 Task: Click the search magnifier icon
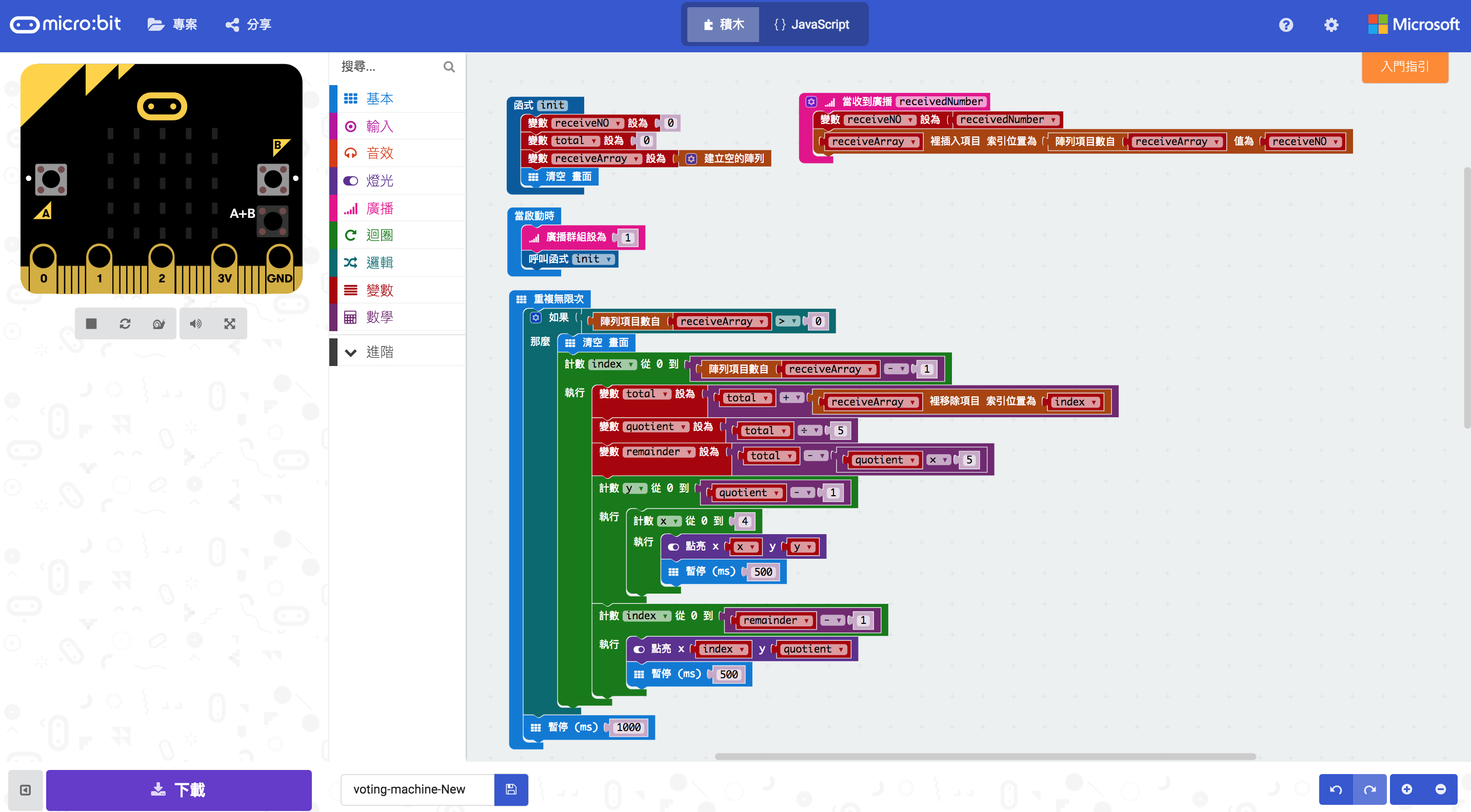tap(449, 67)
